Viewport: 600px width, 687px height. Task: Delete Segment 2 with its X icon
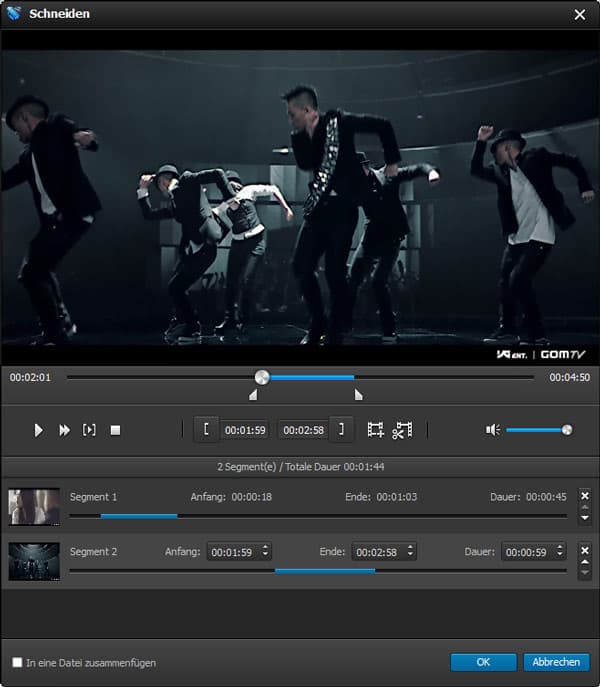tap(585, 550)
